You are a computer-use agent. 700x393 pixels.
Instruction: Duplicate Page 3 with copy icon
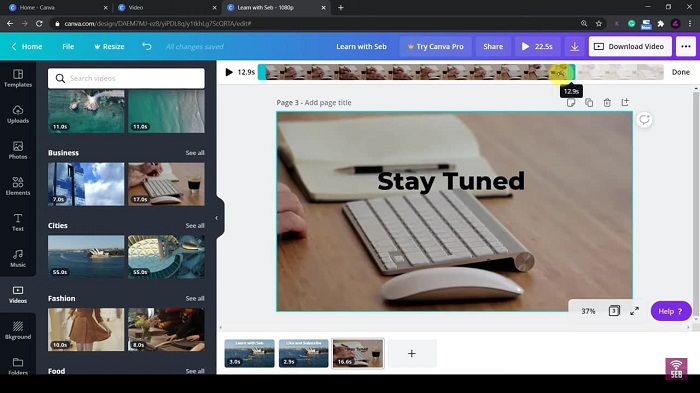[x=589, y=103]
